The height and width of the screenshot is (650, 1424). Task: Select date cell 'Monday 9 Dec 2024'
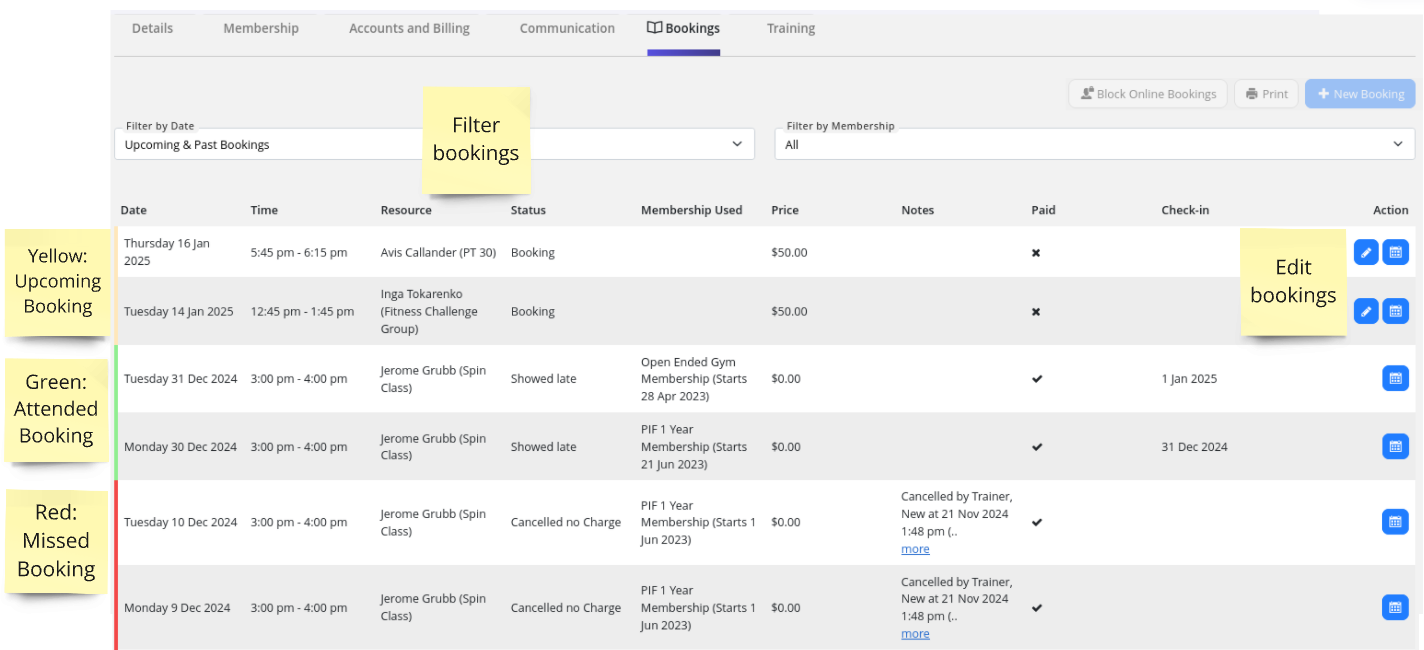tap(177, 608)
